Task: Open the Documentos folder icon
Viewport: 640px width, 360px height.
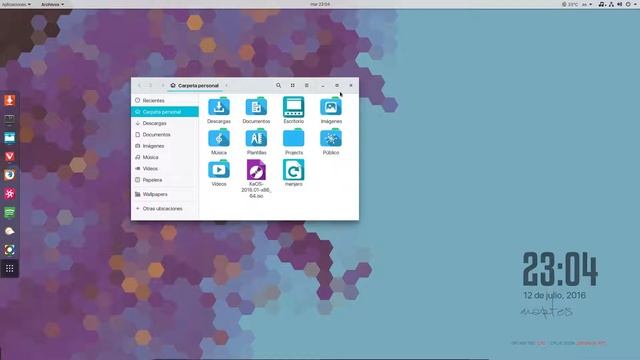Action: point(256,107)
